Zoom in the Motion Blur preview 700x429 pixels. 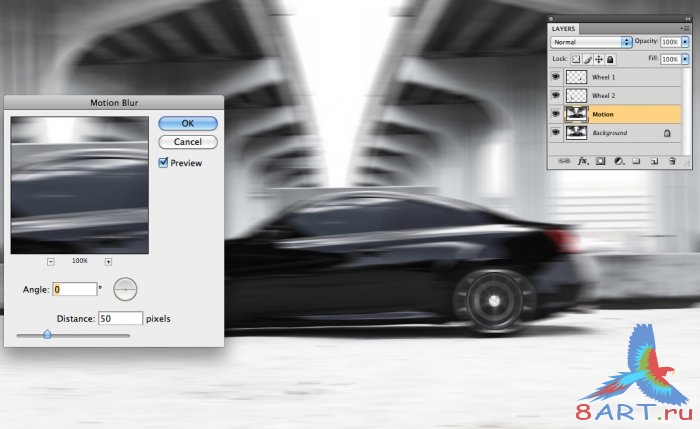pyautogui.click(x=108, y=262)
